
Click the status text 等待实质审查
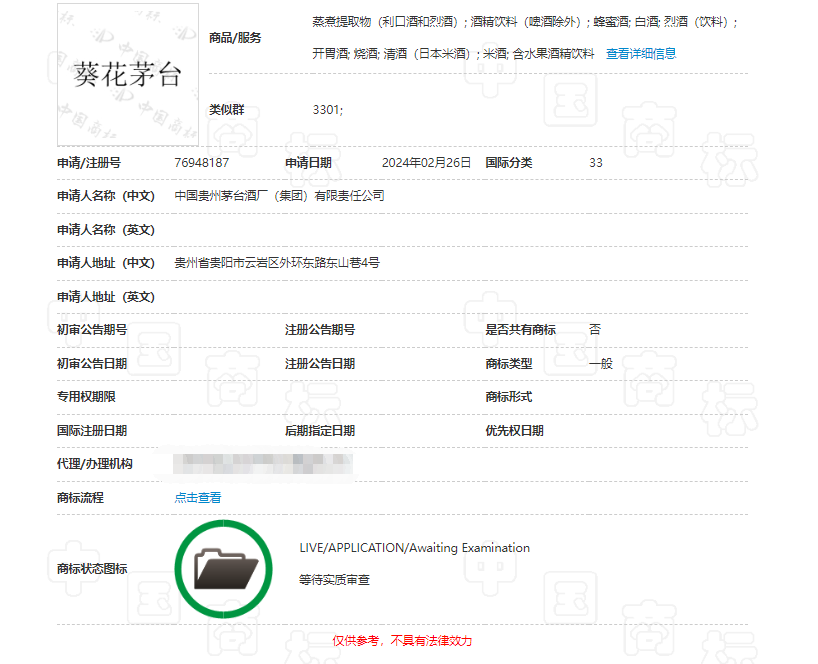click(334, 580)
